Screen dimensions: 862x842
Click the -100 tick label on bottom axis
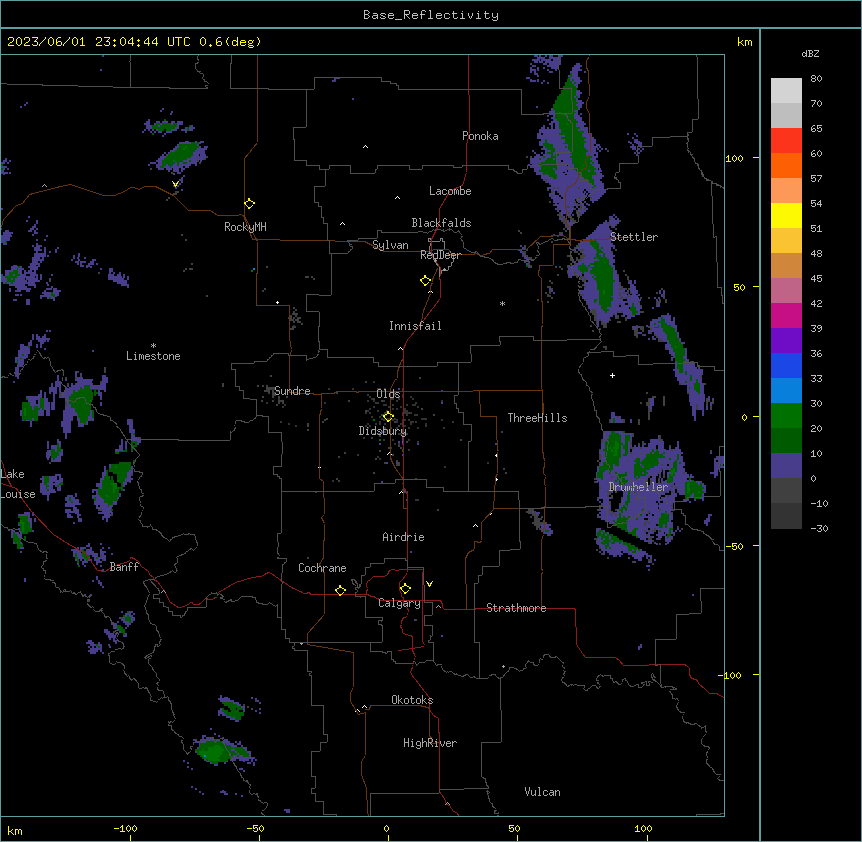tap(125, 828)
